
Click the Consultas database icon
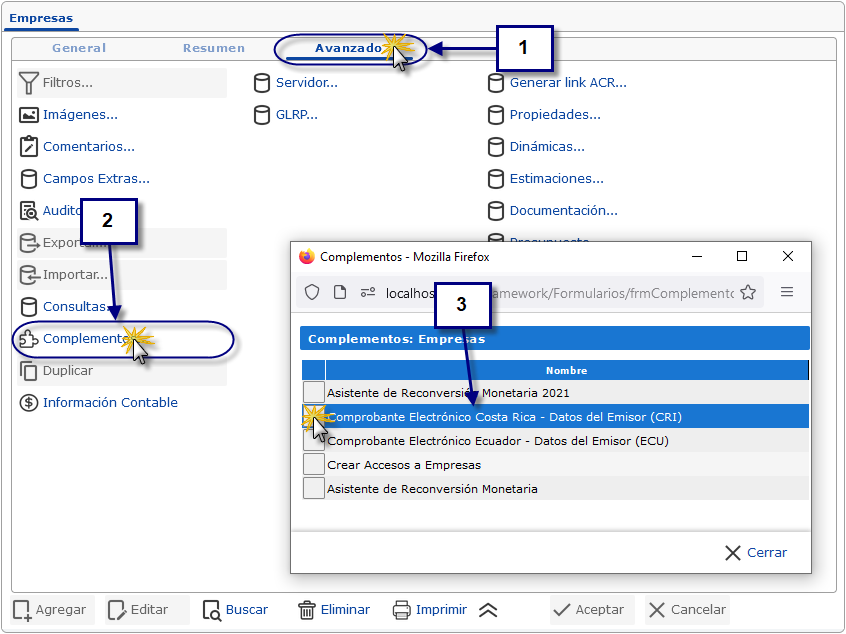pyautogui.click(x=29, y=306)
